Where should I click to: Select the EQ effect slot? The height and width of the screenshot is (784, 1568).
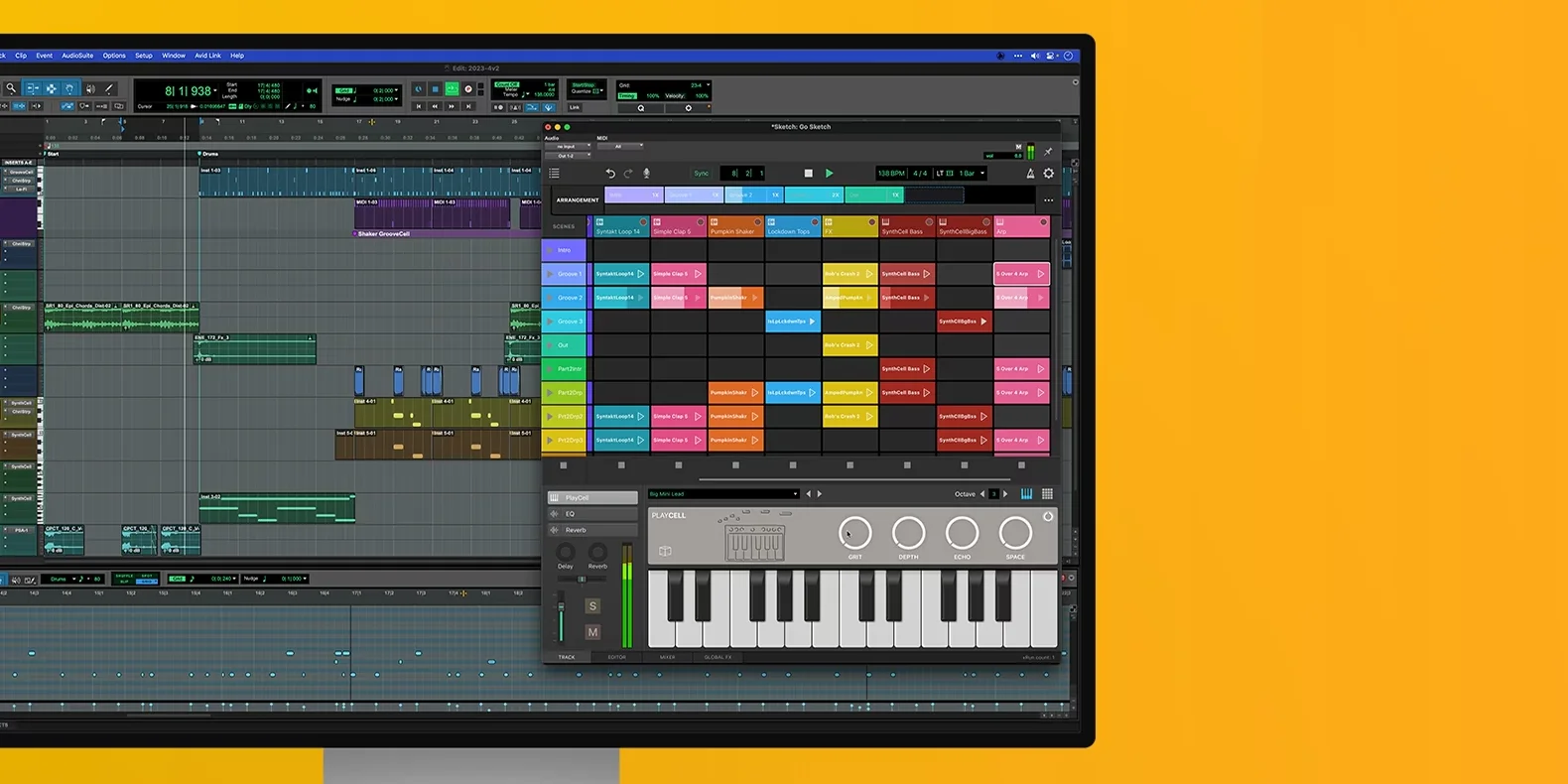(592, 514)
